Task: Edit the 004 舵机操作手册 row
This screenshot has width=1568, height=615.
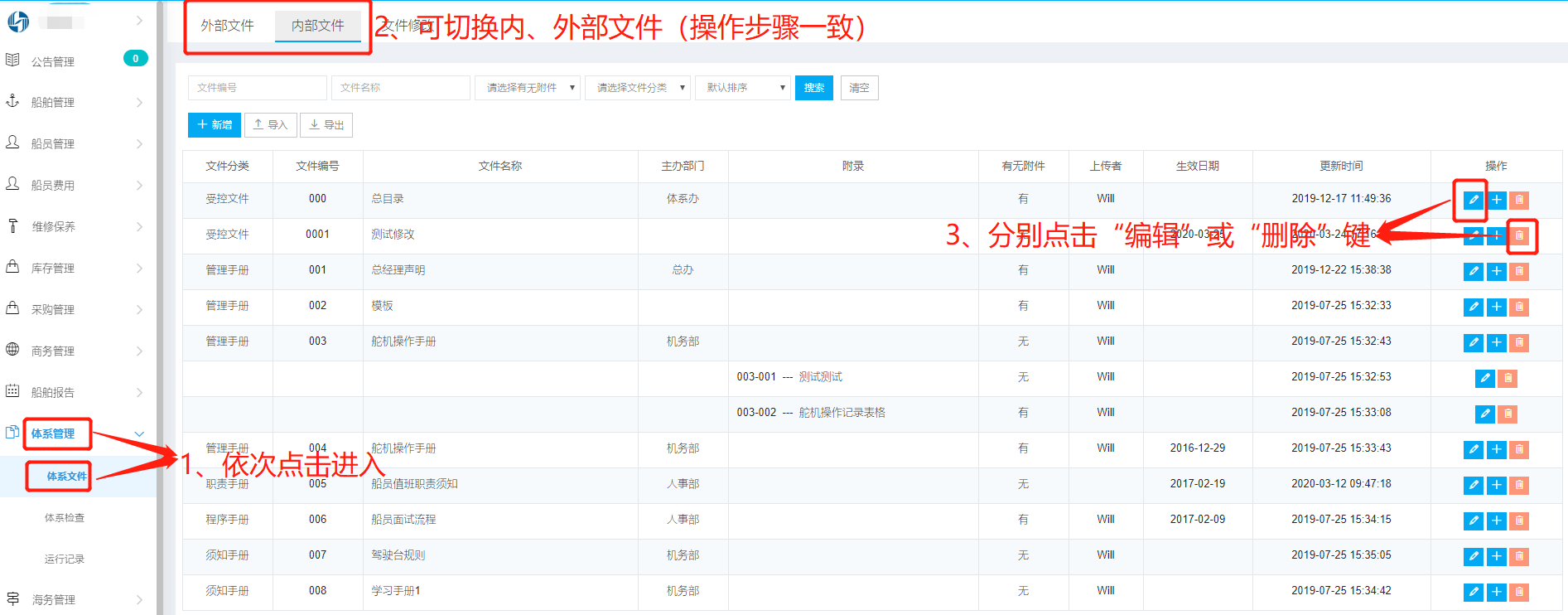Action: (x=1473, y=449)
